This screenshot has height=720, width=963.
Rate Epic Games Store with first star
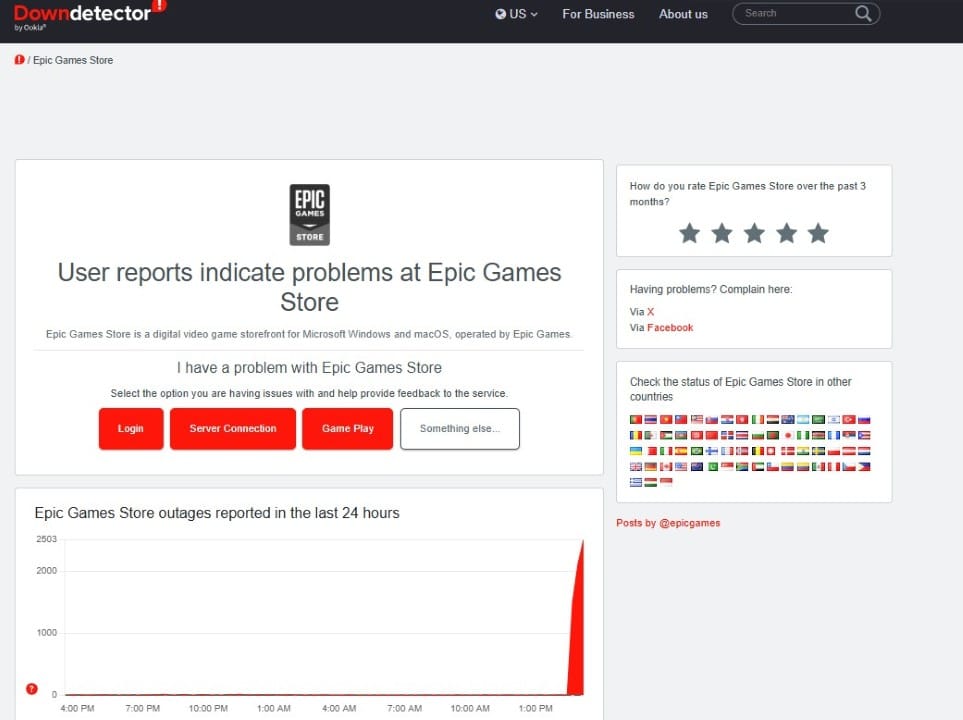690,233
